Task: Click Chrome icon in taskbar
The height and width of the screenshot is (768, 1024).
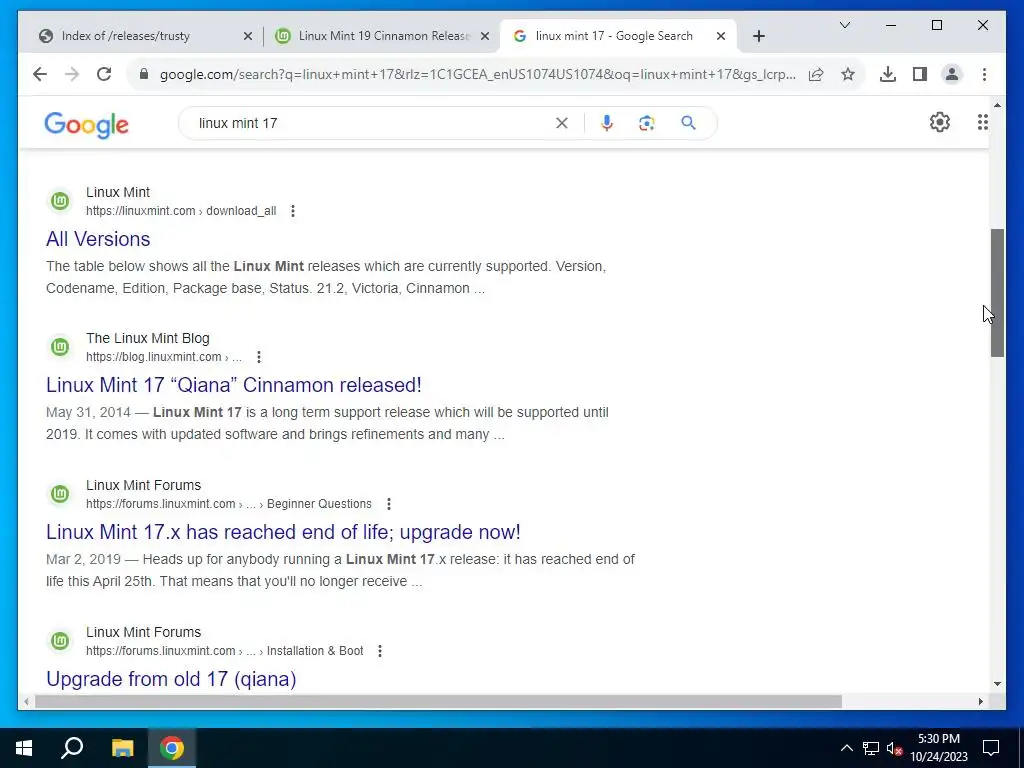Action: pyautogui.click(x=172, y=748)
